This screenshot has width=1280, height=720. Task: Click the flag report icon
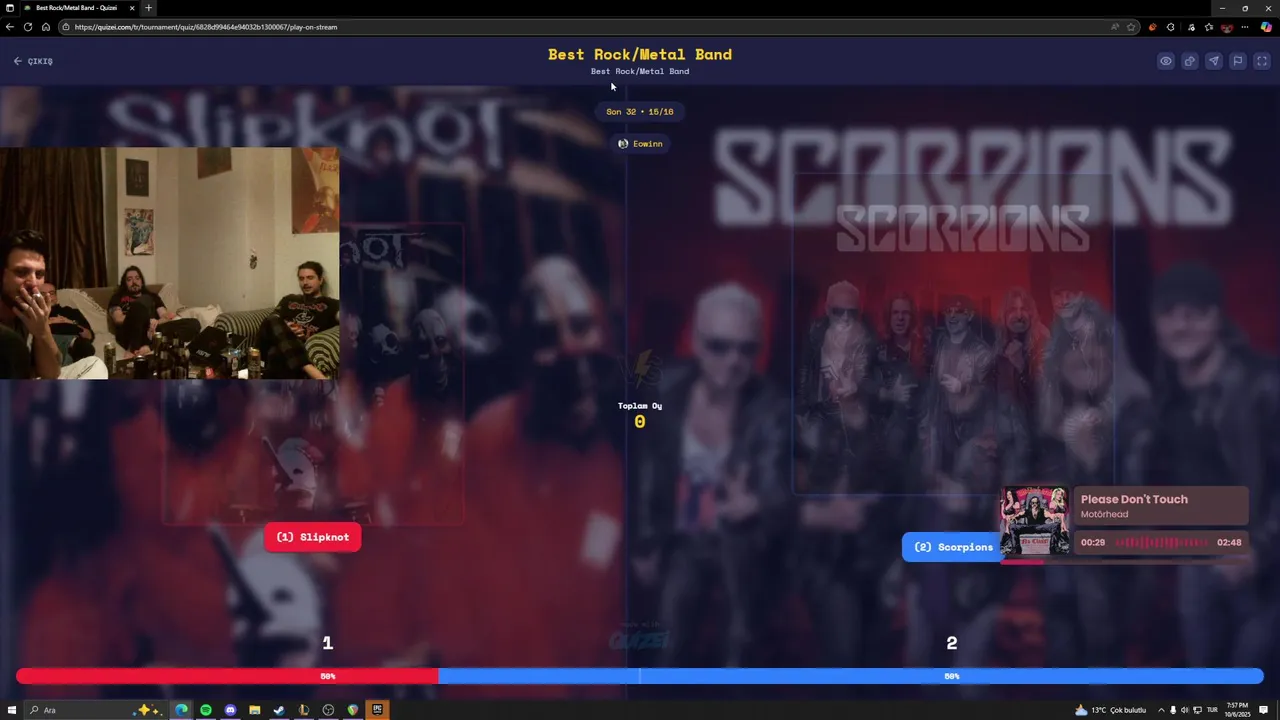pyautogui.click(x=1238, y=61)
